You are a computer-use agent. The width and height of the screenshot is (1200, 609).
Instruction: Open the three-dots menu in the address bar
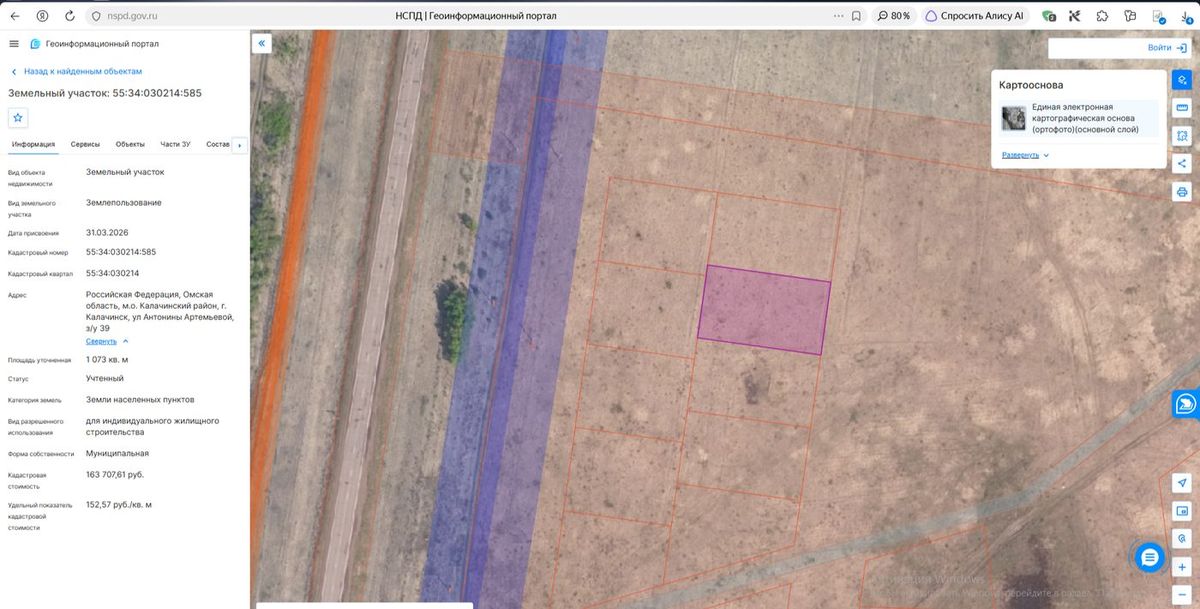point(838,16)
